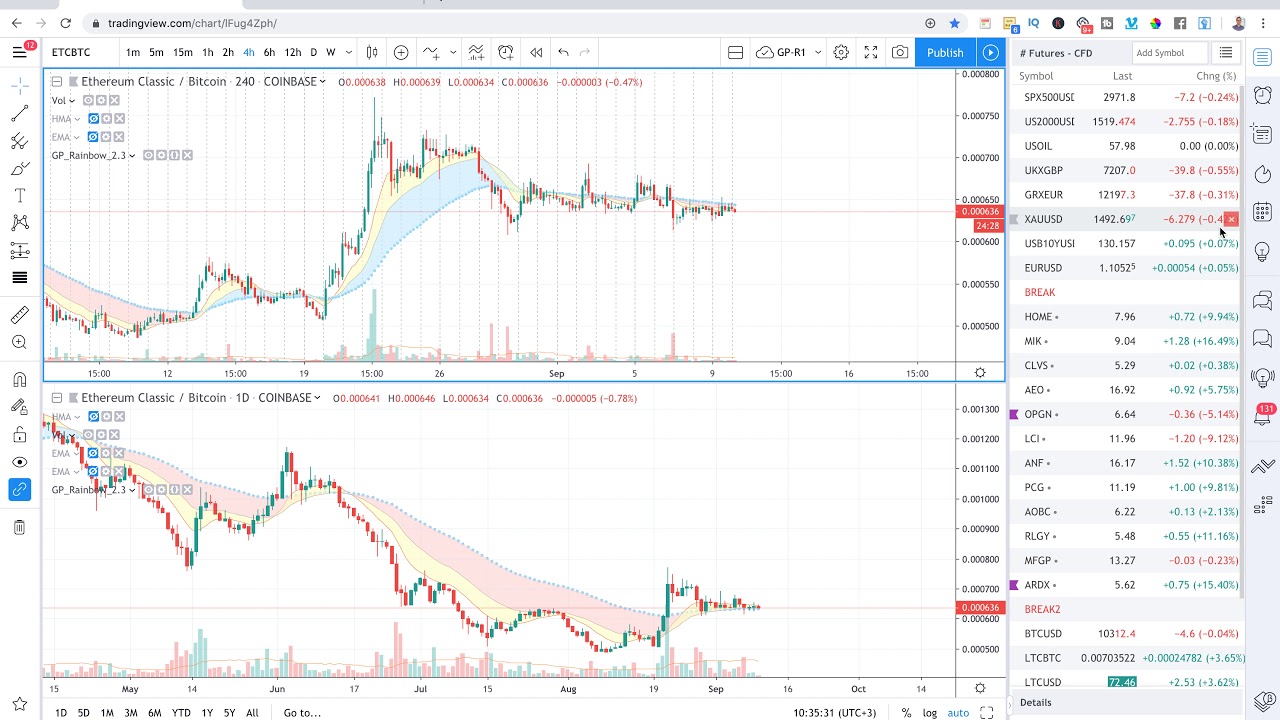This screenshot has height=720, width=1280.
Task: Open the alerts panel in right sidebar
Action: (1263, 95)
